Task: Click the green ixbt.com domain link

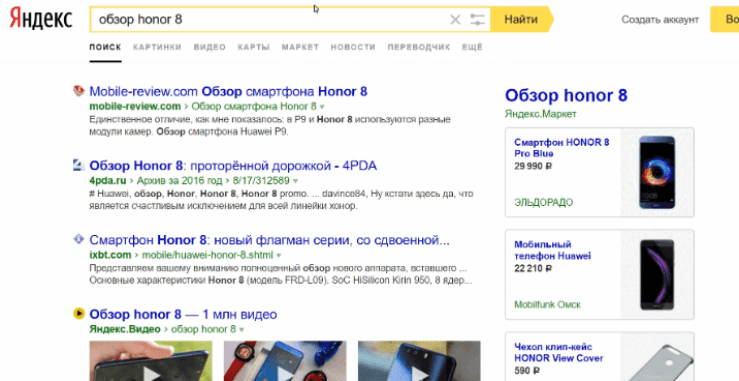Action: [110, 255]
